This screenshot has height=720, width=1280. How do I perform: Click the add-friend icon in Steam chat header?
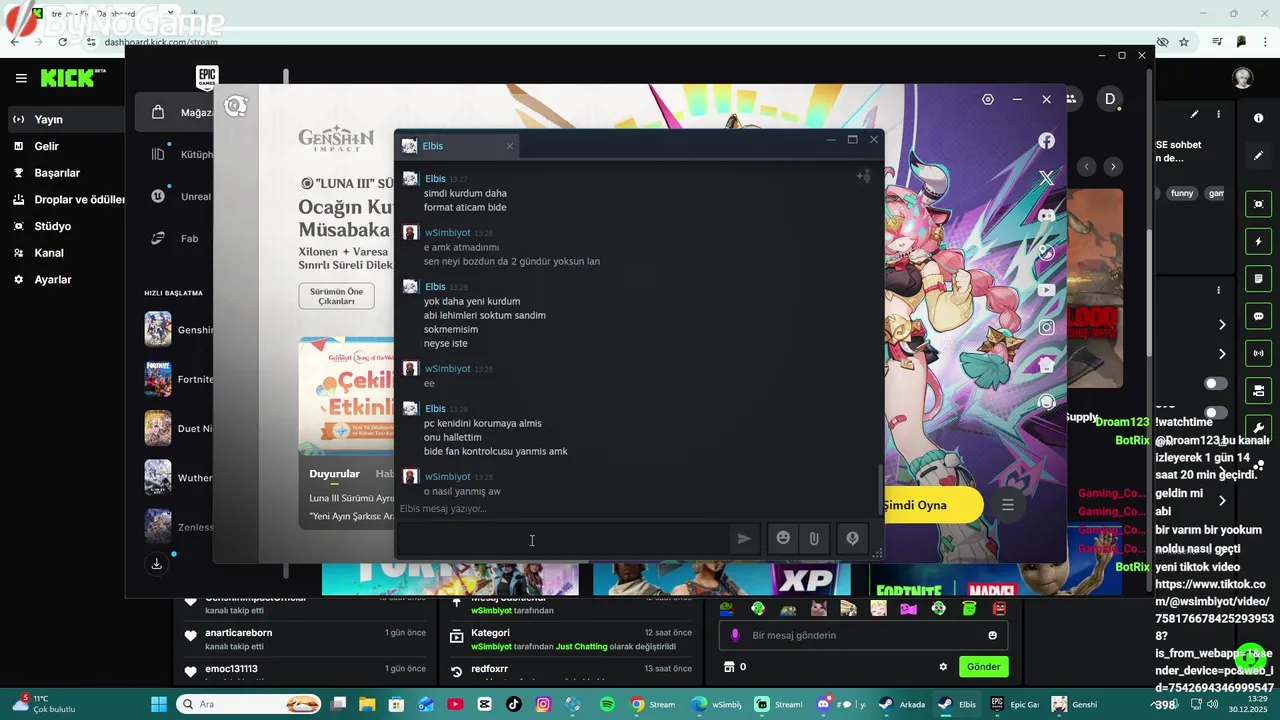pos(863,176)
